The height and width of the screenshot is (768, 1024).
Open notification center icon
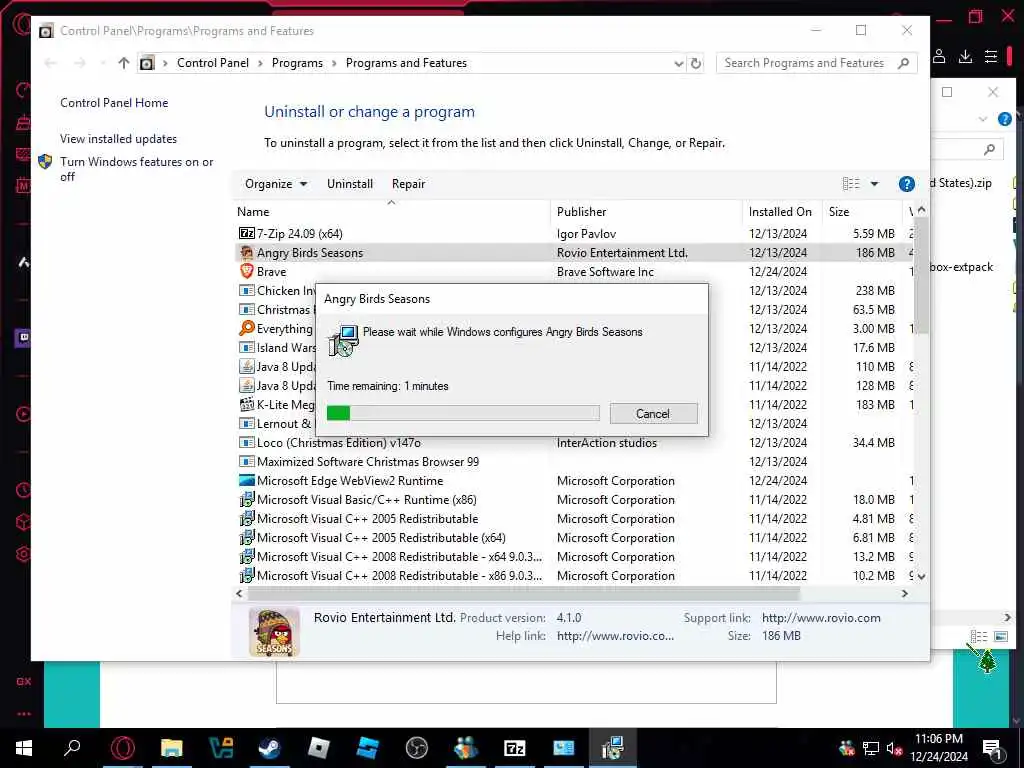click(992, 748)
